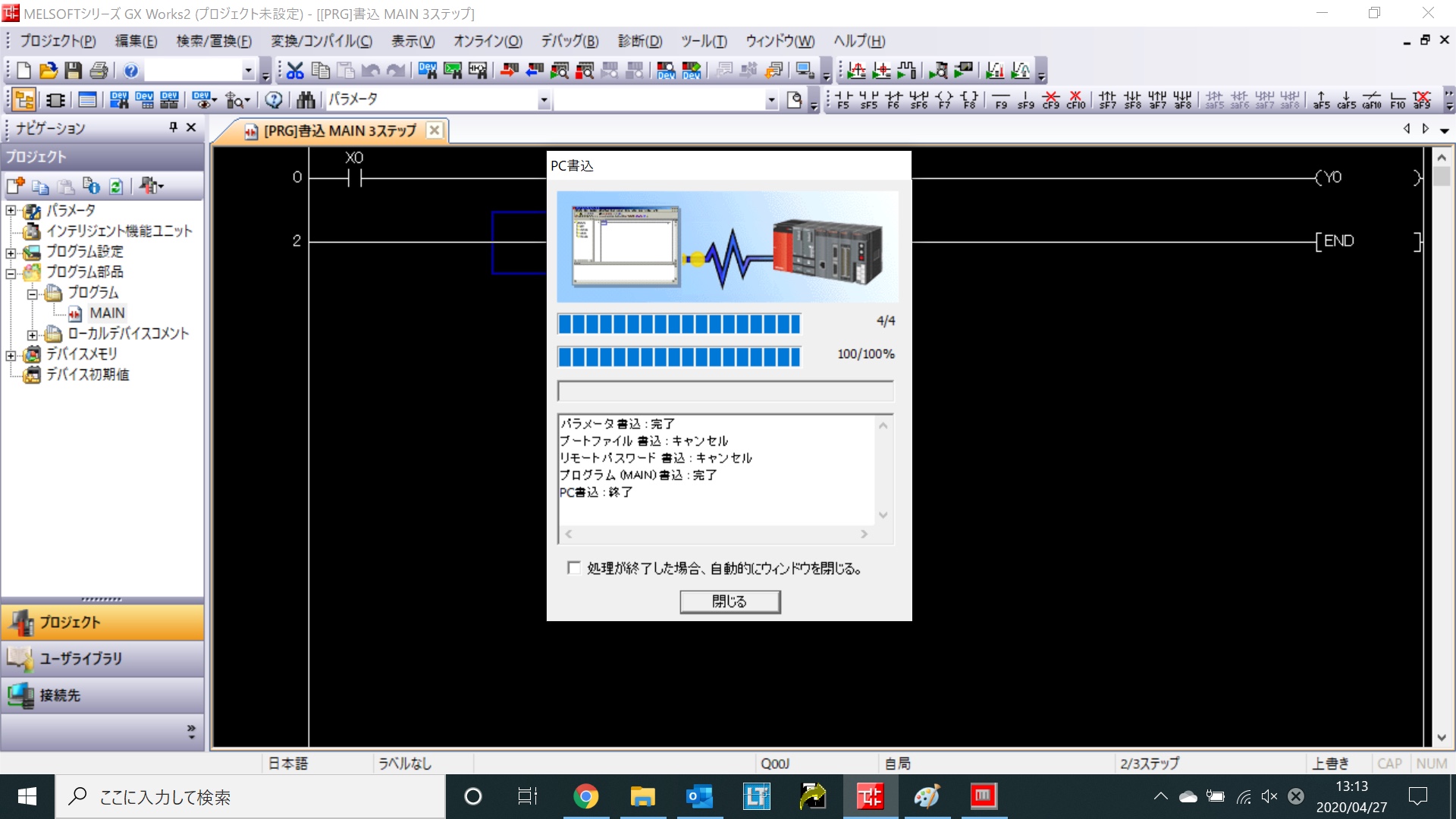Click the New data icon in project toolbar
Screen dimensions: 1456x819
point(16,186)
